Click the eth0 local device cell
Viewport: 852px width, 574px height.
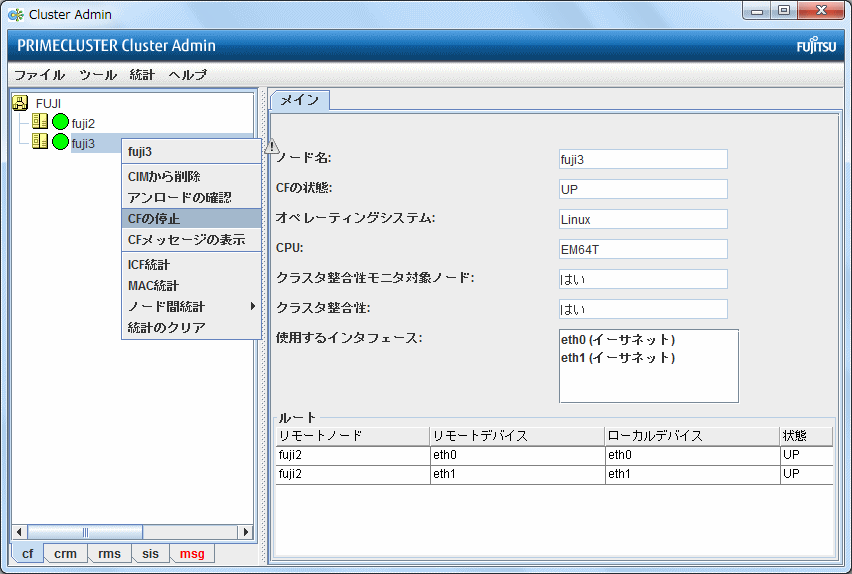tap(692, 455)
